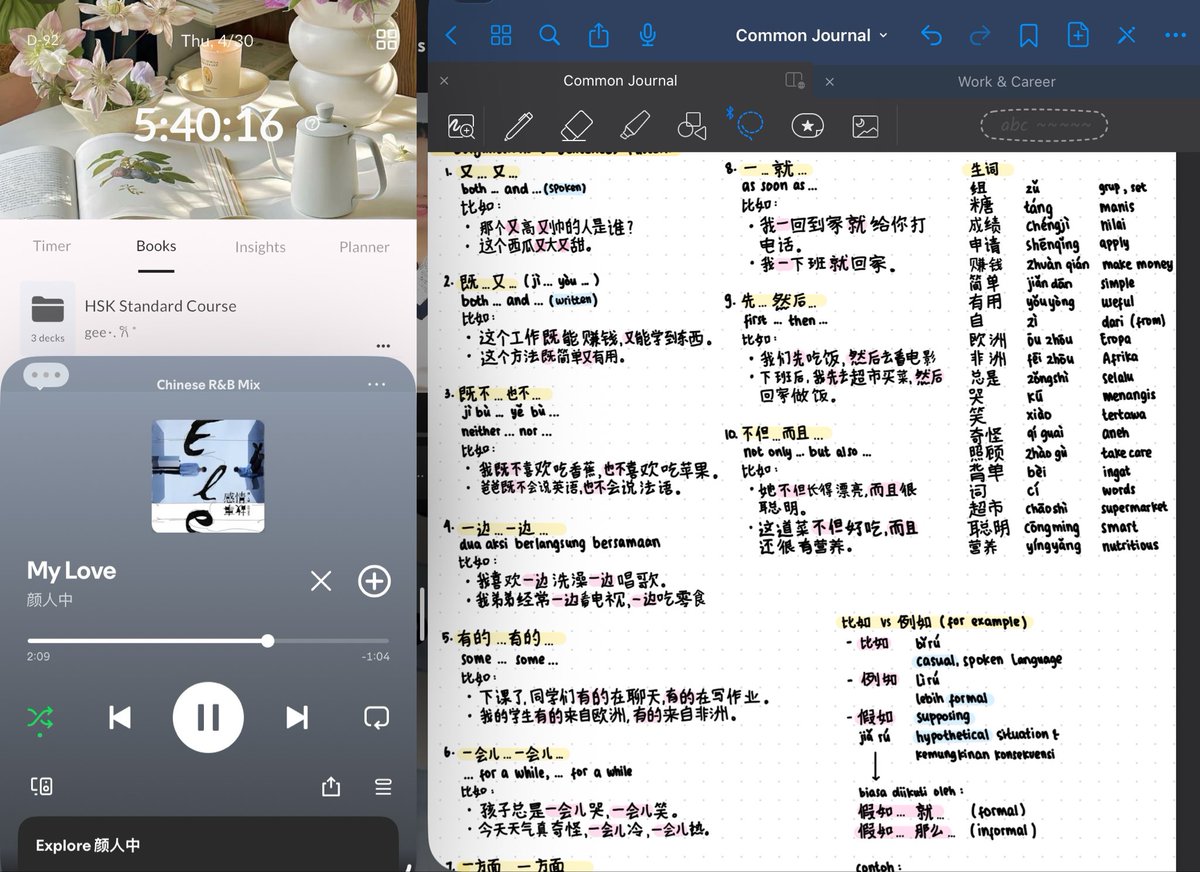Skip to the next track
This screenshot has width=1200, height=872.
coord(297,717)
